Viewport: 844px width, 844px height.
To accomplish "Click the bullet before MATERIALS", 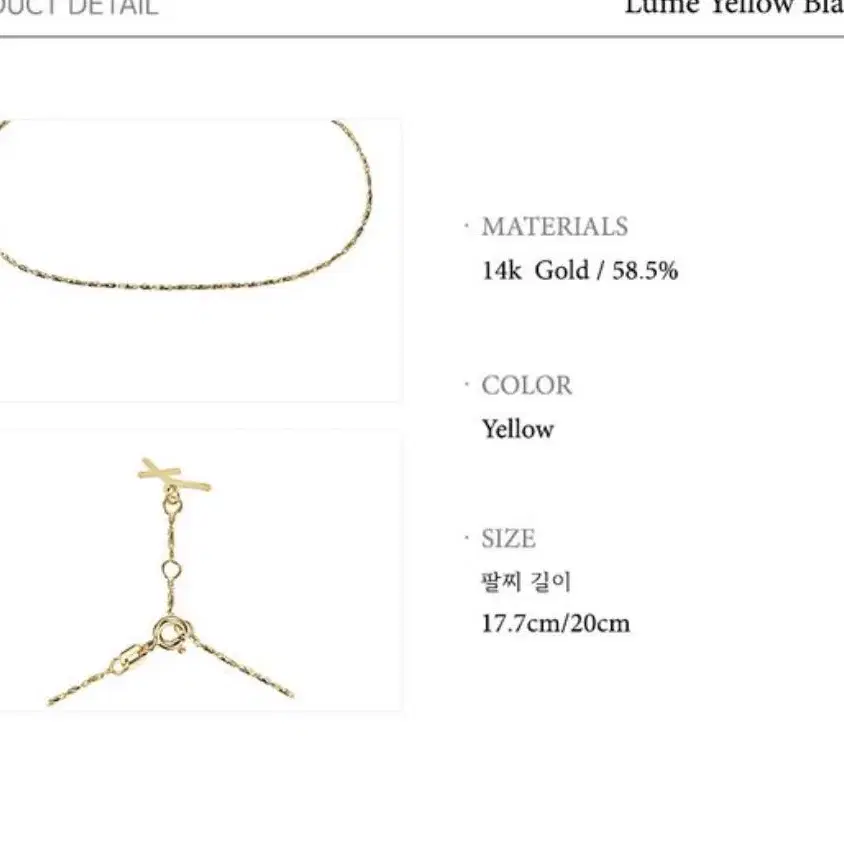I will click(467, 226).
